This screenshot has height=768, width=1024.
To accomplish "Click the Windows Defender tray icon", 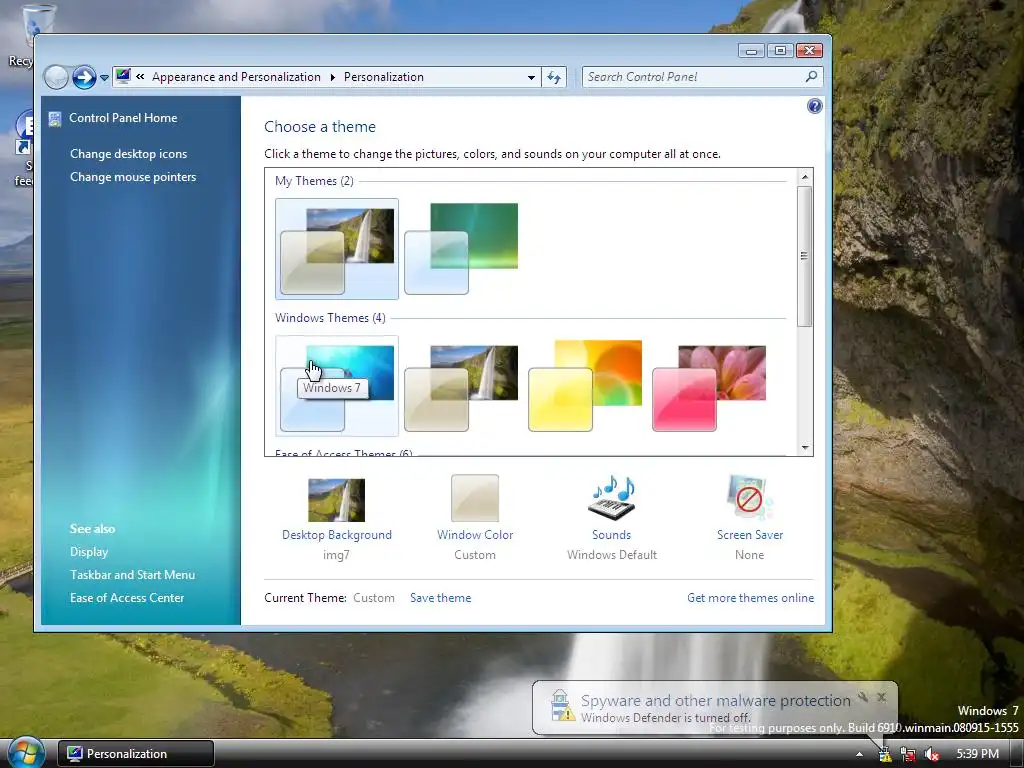I will point(885,754).
